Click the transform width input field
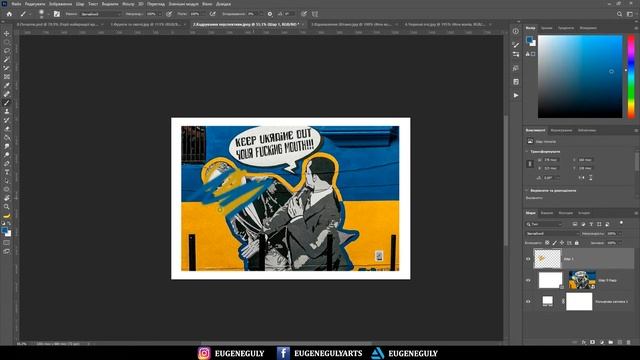This screenshot has width=640, height=360. [551, 160]
